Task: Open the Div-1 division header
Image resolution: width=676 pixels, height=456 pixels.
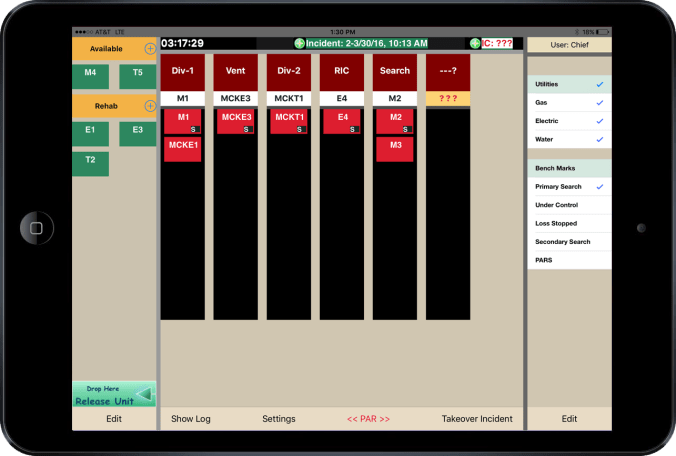Action: click(182, 72)
